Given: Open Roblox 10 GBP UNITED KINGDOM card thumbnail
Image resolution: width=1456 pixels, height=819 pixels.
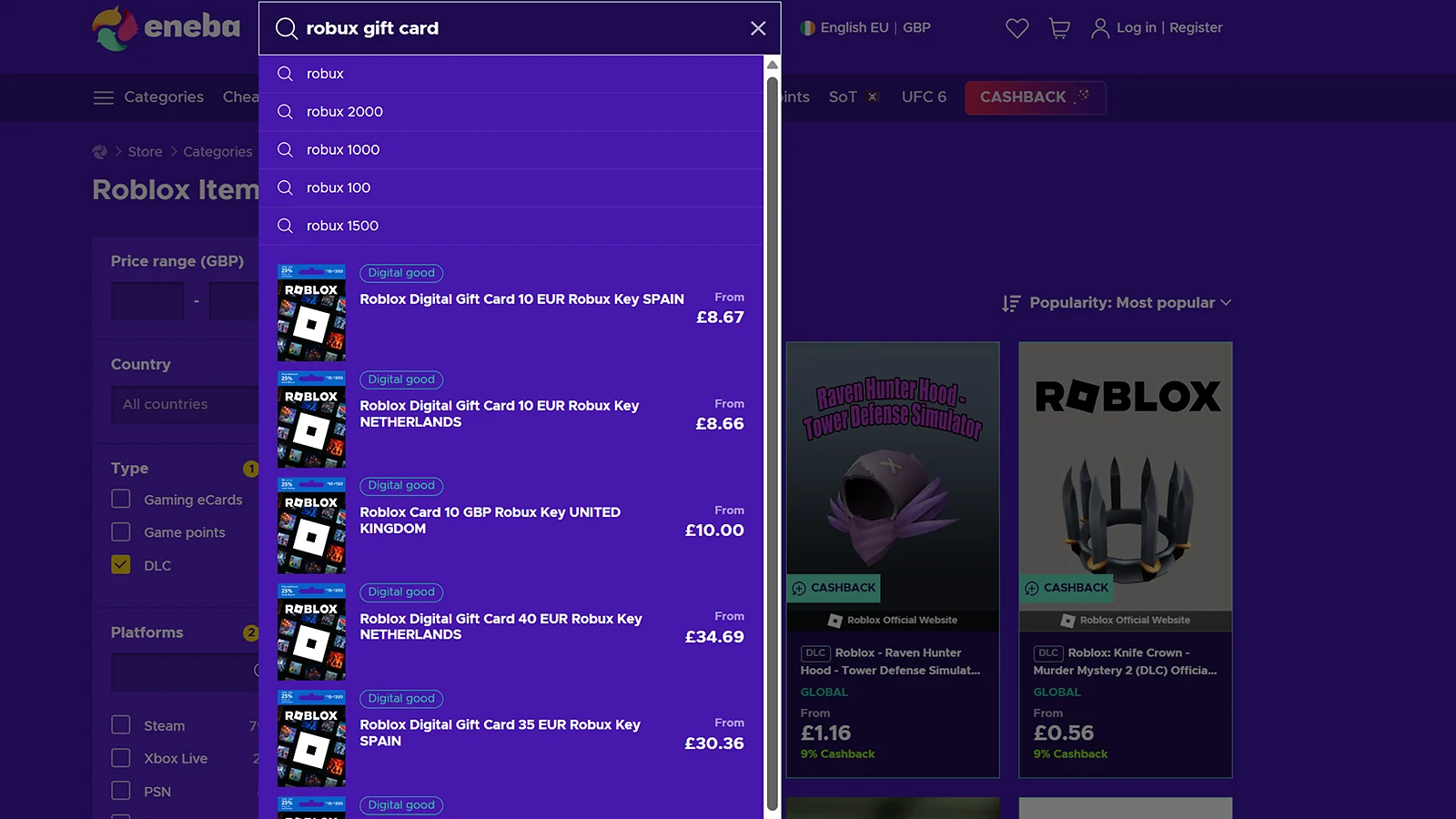Looking at the screenshot, I should 311,526.
